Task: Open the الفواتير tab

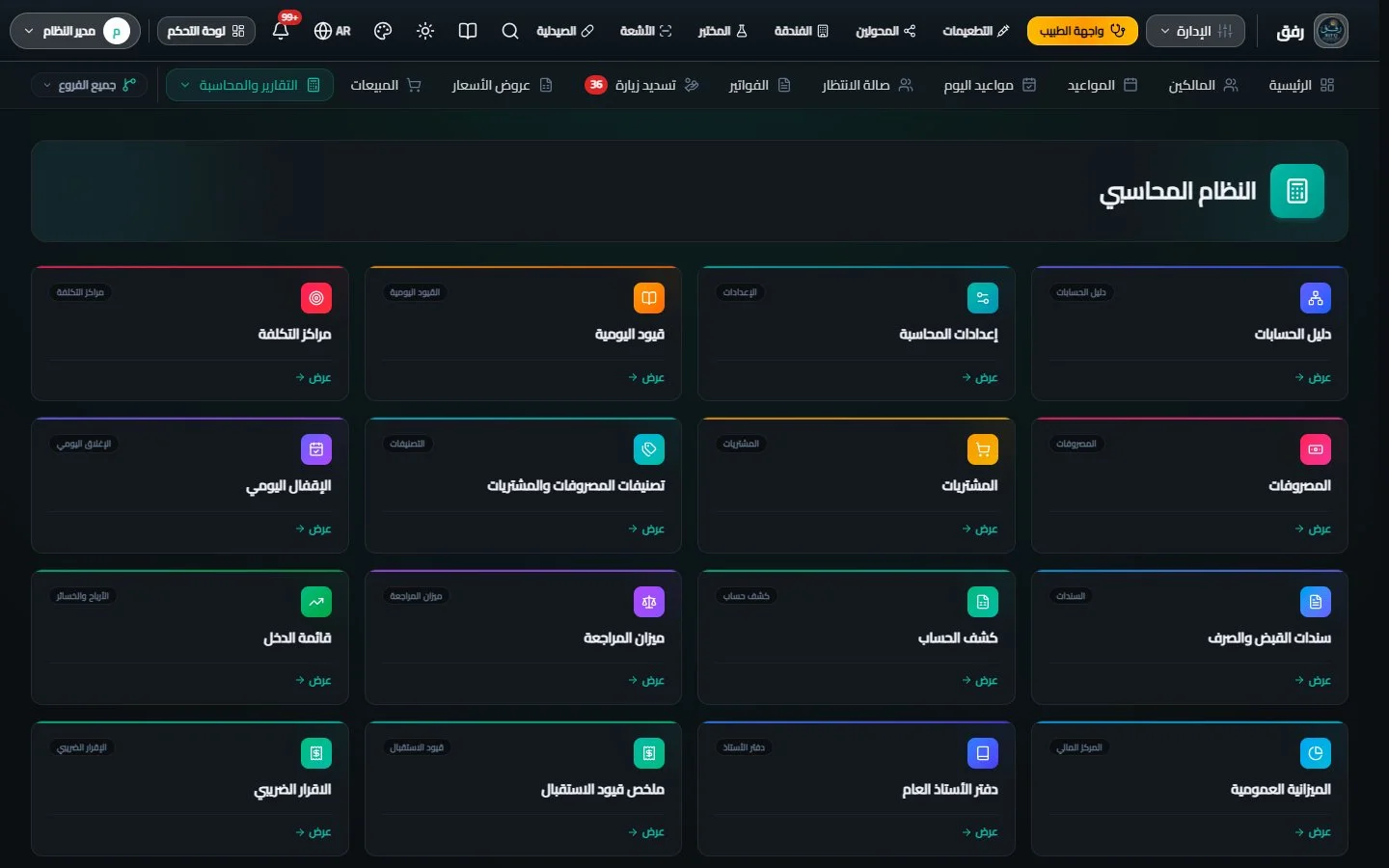Action: coord(759,85)
